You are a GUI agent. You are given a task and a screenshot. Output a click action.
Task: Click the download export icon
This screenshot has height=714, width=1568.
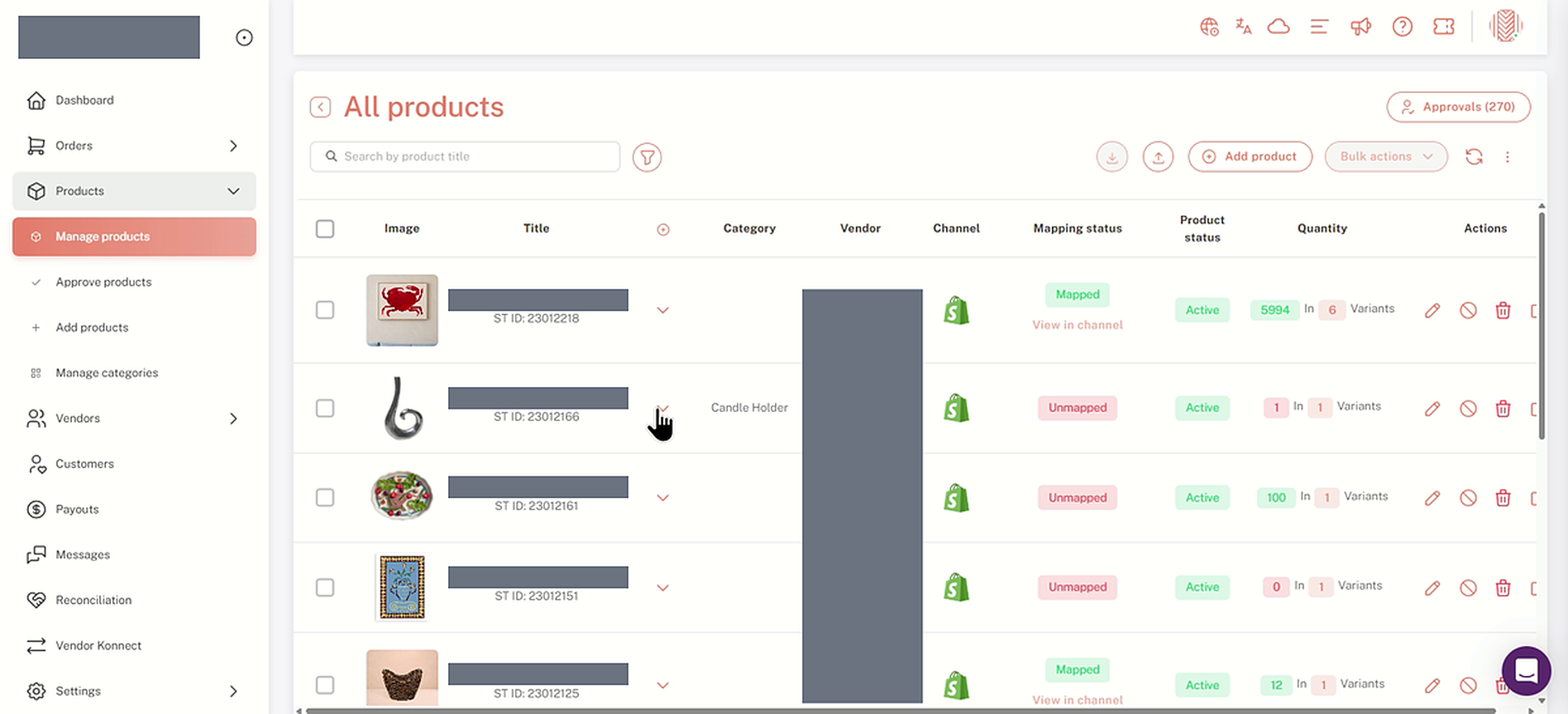pos(1112,156)
